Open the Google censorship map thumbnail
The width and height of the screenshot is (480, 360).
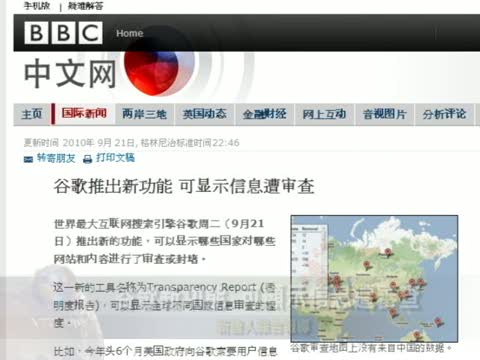[x=374, y=278]
